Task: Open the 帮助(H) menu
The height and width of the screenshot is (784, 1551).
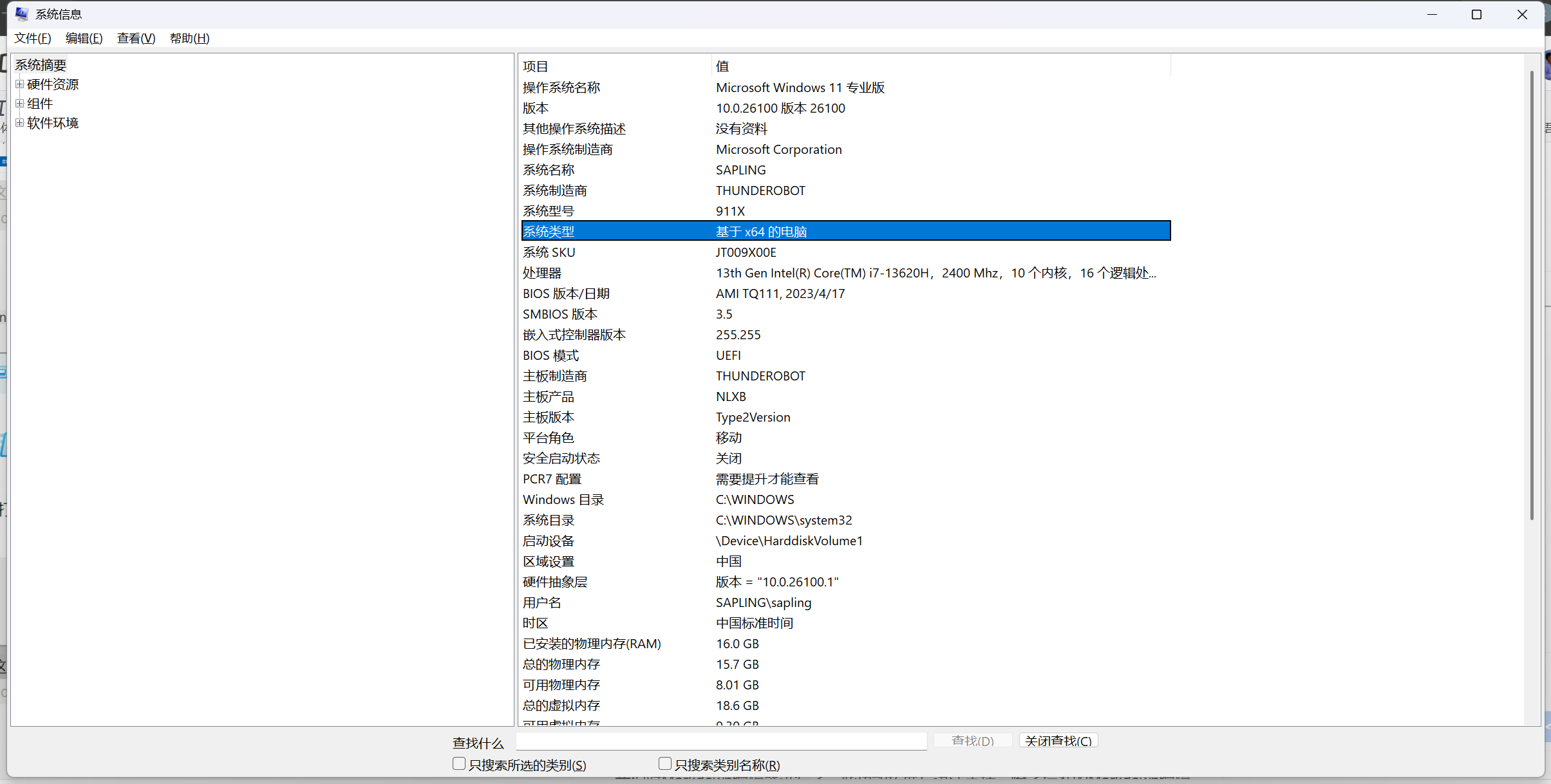Action: [x=189, y=39]
